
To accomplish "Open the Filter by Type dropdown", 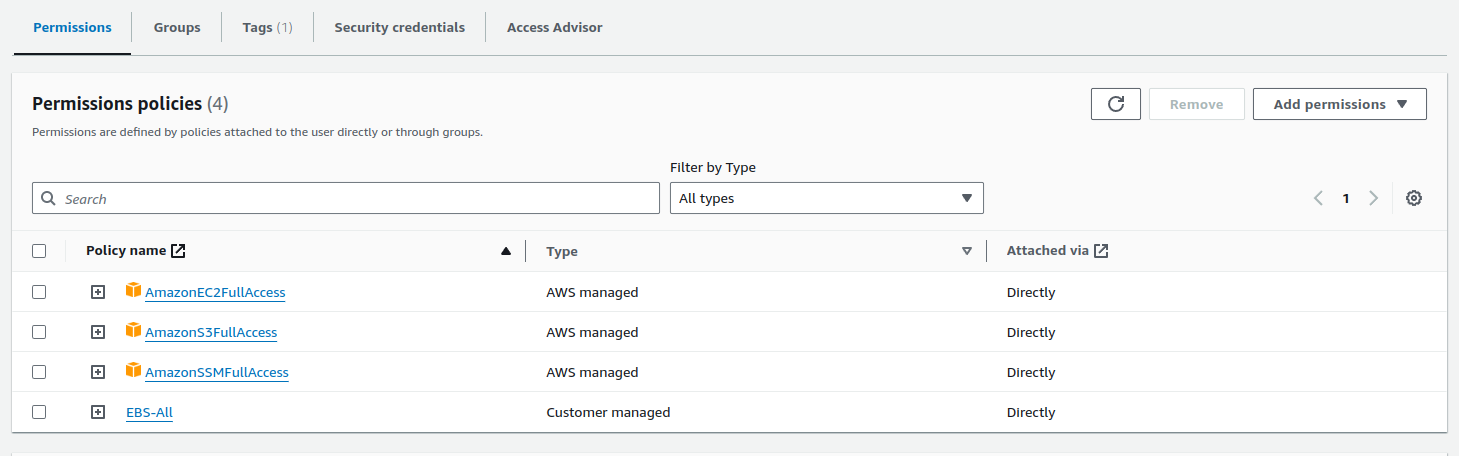I will pyautogui.click(x=827, y=198).
